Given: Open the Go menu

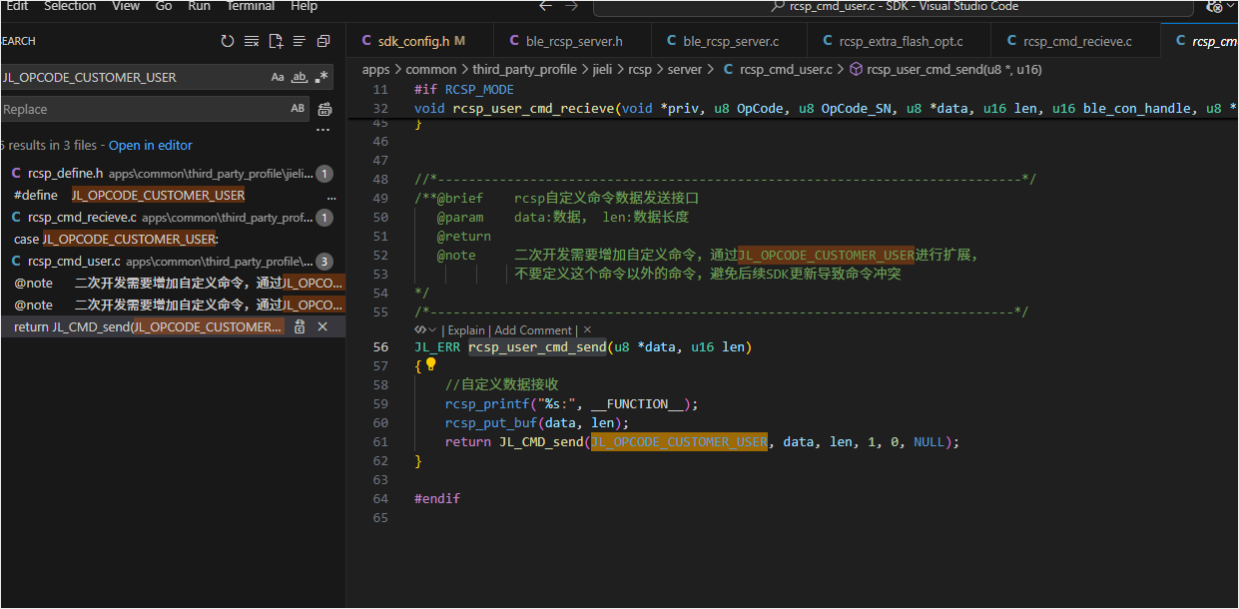Looking at the screenshot, I should [164, 6].
